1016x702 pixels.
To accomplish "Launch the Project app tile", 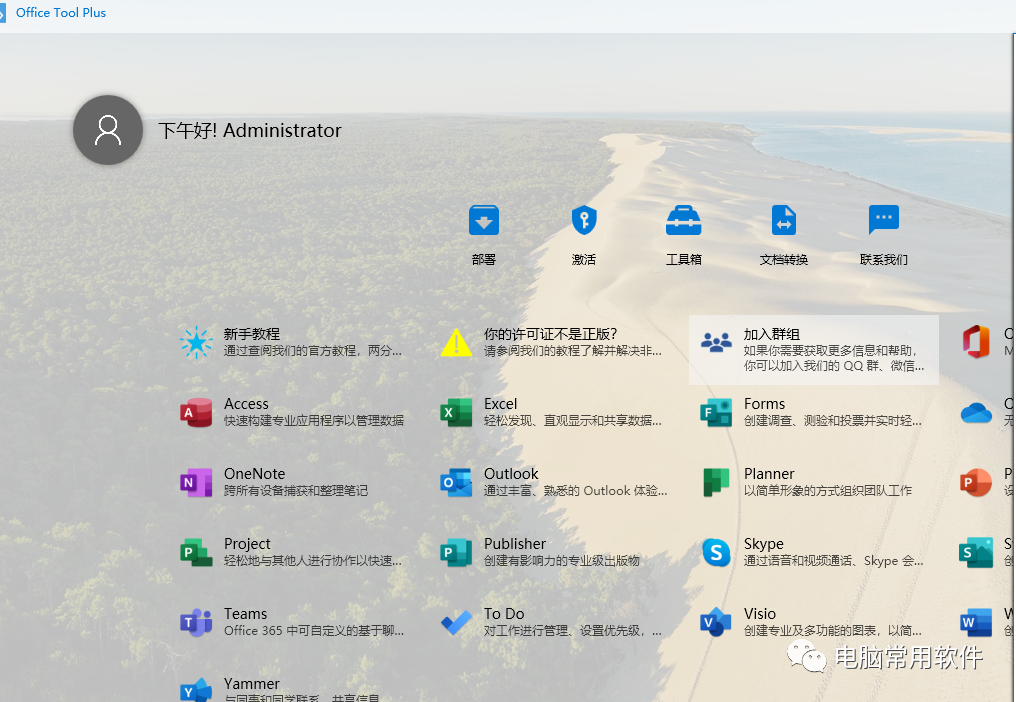I will 294,552.
